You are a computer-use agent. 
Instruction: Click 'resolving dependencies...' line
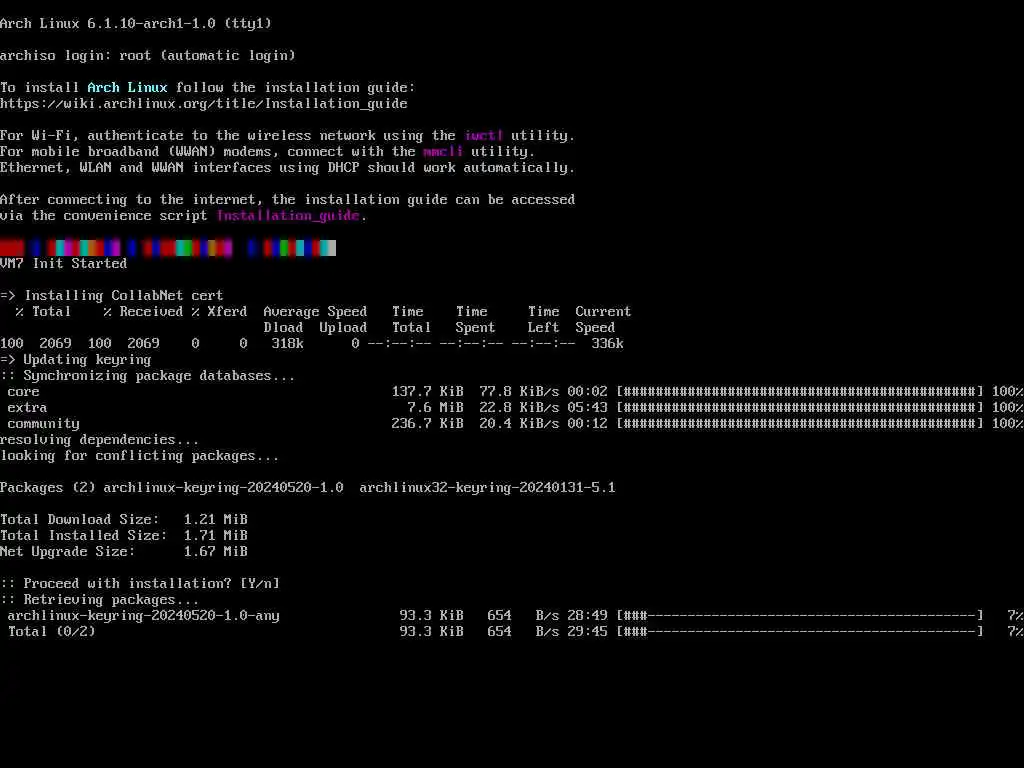point(99,440)
